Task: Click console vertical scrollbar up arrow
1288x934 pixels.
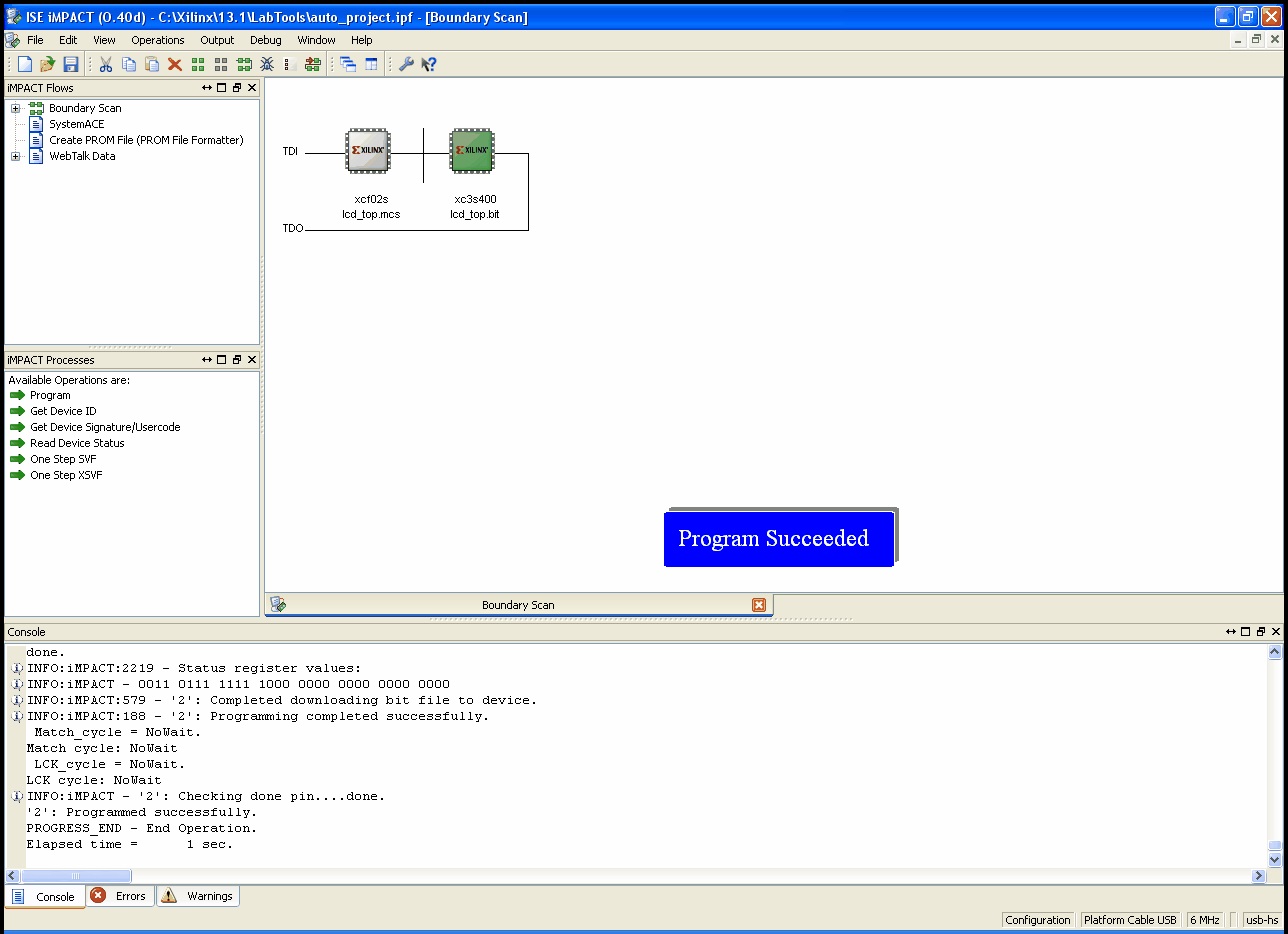Action: tap(1275, 652)
